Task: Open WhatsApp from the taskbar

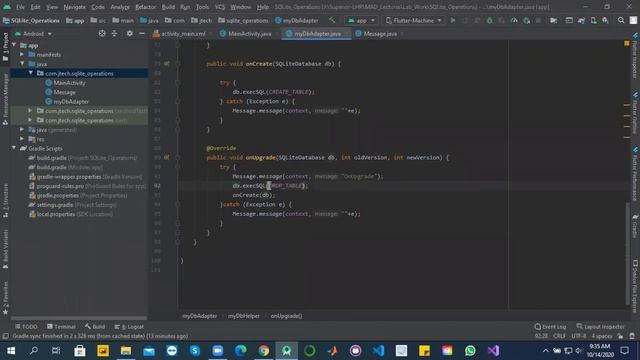Action: [x=470, y=351]
